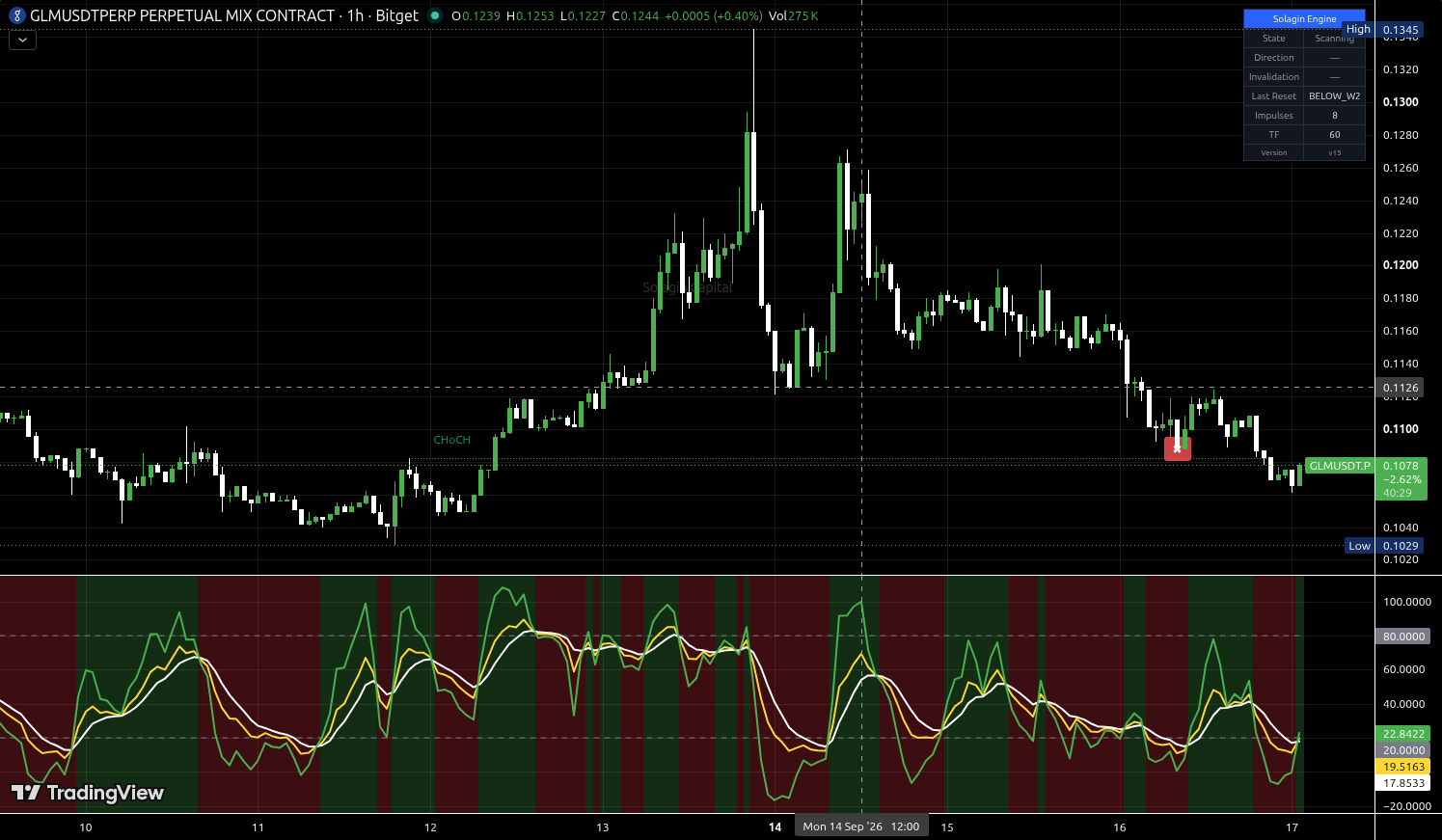Image resolution: width=1442 pixels, height=840 pixels.
Task: Click date 16 on the time axis
Action: [x=1120, y=827]
